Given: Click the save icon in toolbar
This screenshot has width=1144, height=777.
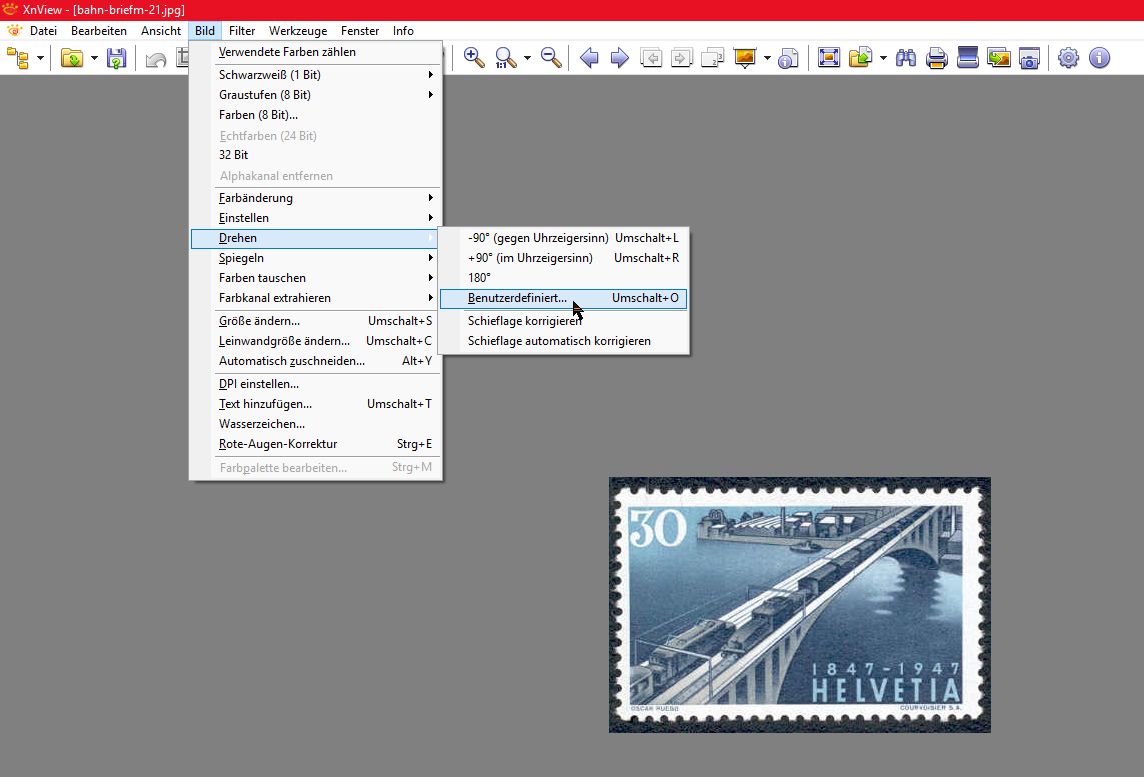Looking at the screenshot, I should click(x=117, y=58).
